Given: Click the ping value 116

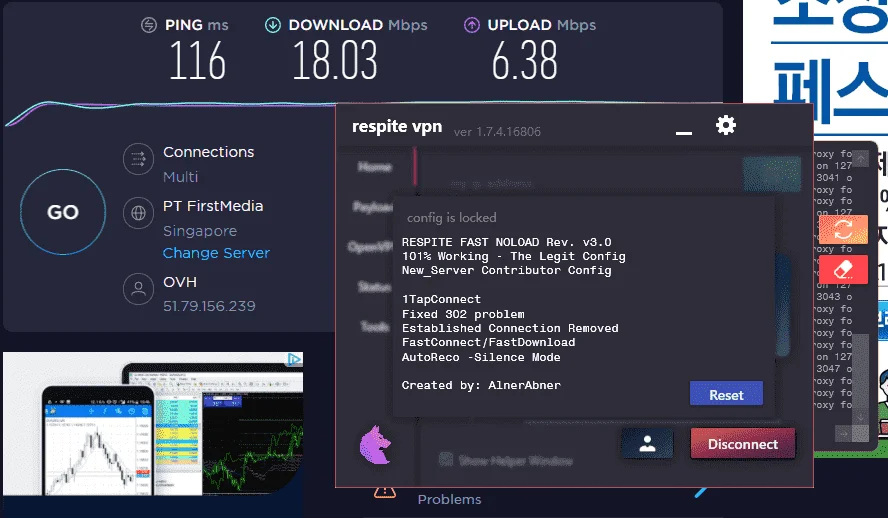Looking at the screenshot, I should pos(197,61).
